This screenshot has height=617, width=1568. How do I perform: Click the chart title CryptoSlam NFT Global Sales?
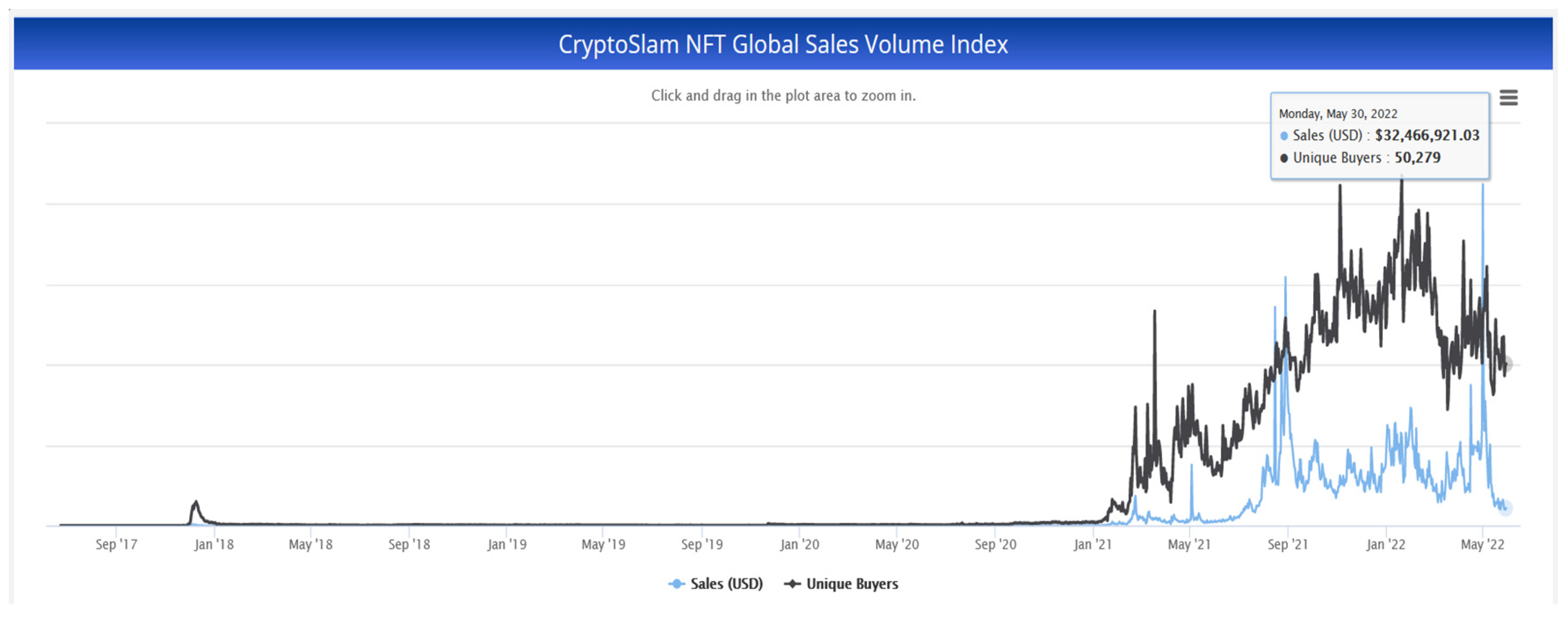click(x=783, y=44)
